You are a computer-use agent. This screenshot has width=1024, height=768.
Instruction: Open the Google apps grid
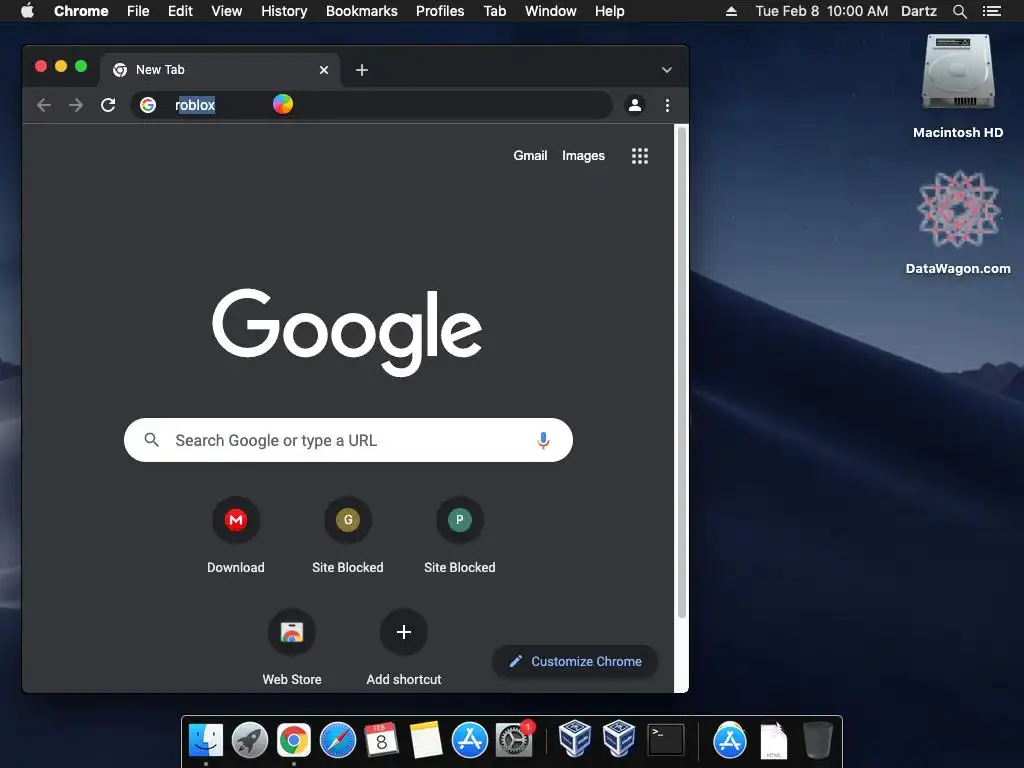point(640,155)
